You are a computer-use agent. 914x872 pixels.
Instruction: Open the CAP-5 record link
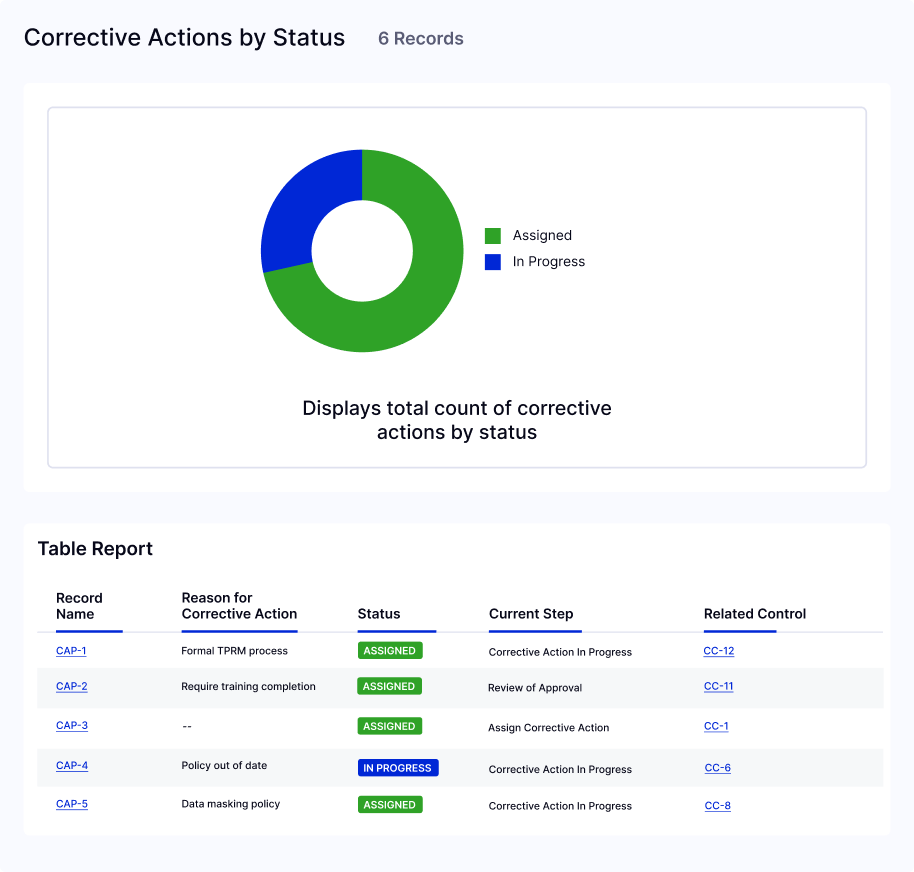(x=71, y=803)
